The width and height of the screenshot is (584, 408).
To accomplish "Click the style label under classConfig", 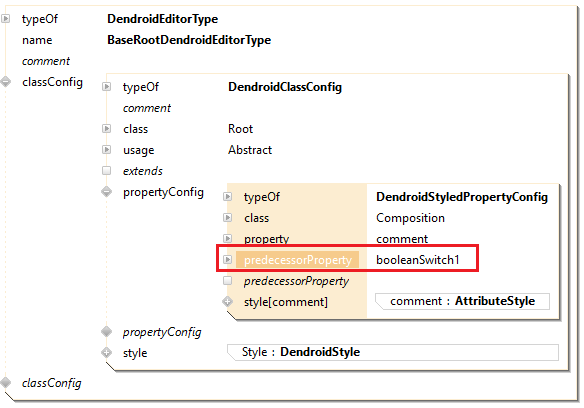I will click(x=135, y=353).
